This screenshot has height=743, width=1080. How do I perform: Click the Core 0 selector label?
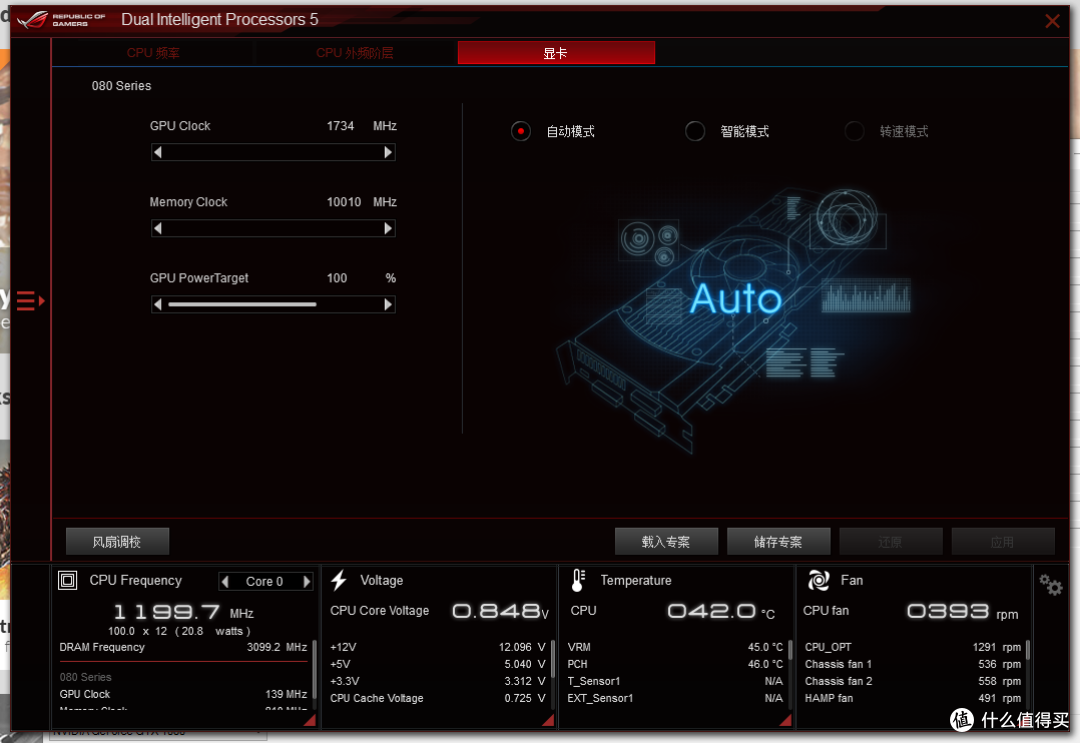(x=264, y=582)
